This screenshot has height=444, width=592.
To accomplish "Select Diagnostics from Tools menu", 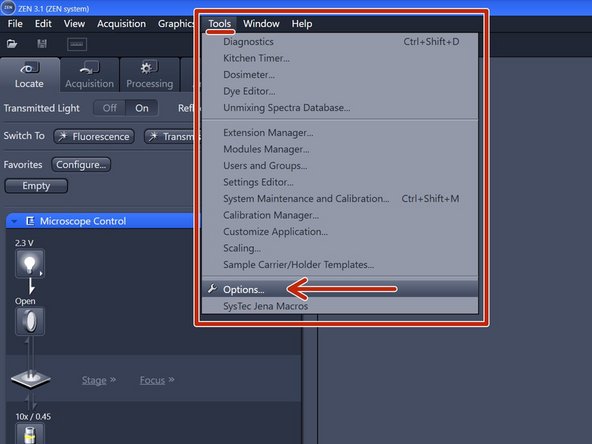I will (340, 42).
